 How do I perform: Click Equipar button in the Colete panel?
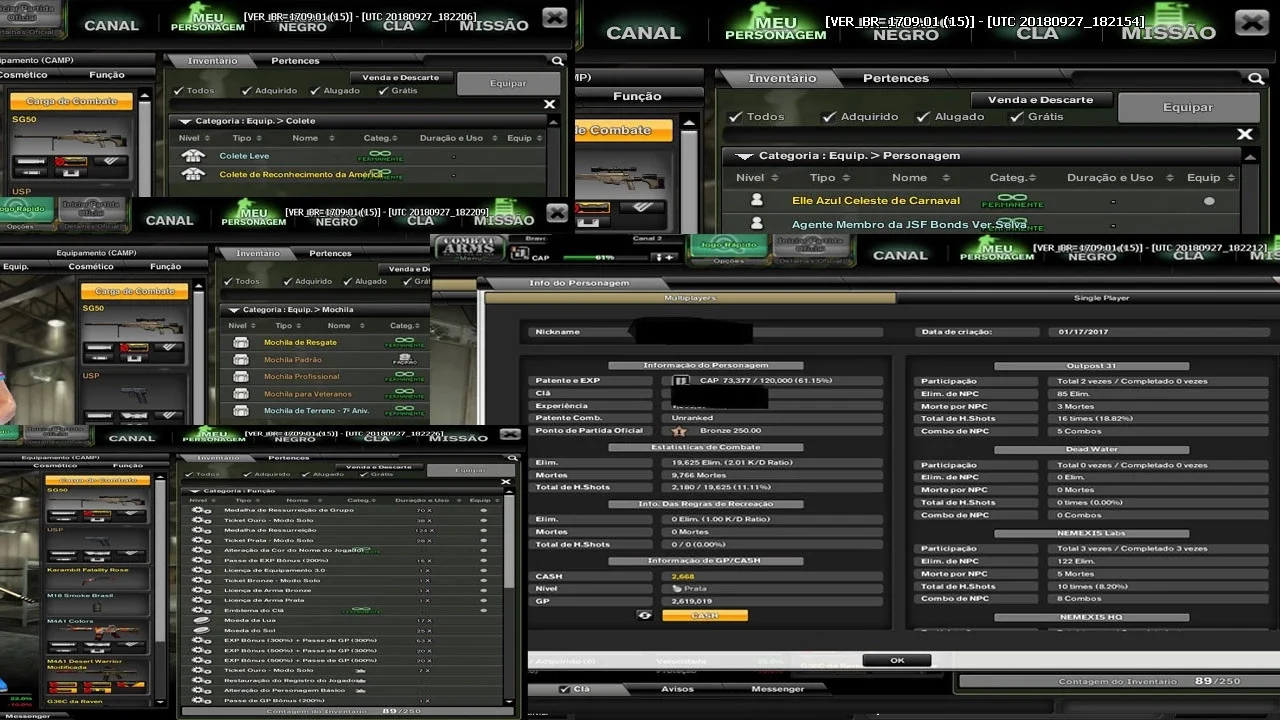[508, 83]
